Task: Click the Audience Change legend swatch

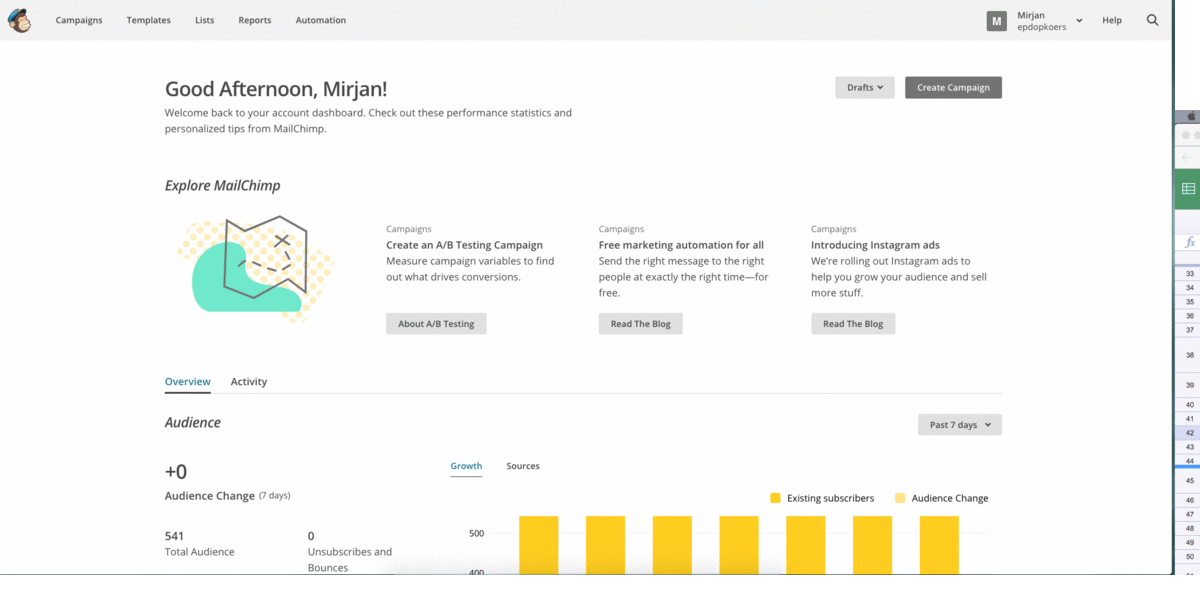Action: pyautogui.click(x=900, y=498)
